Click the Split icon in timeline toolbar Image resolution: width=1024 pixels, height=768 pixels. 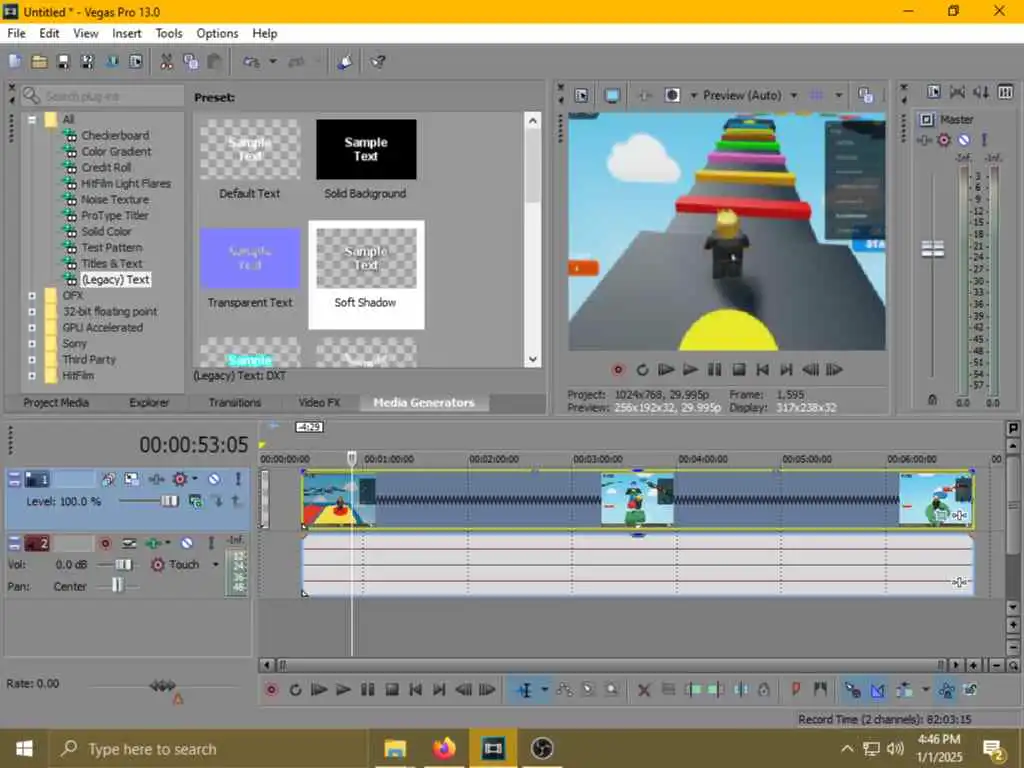[x=741, y=690]
